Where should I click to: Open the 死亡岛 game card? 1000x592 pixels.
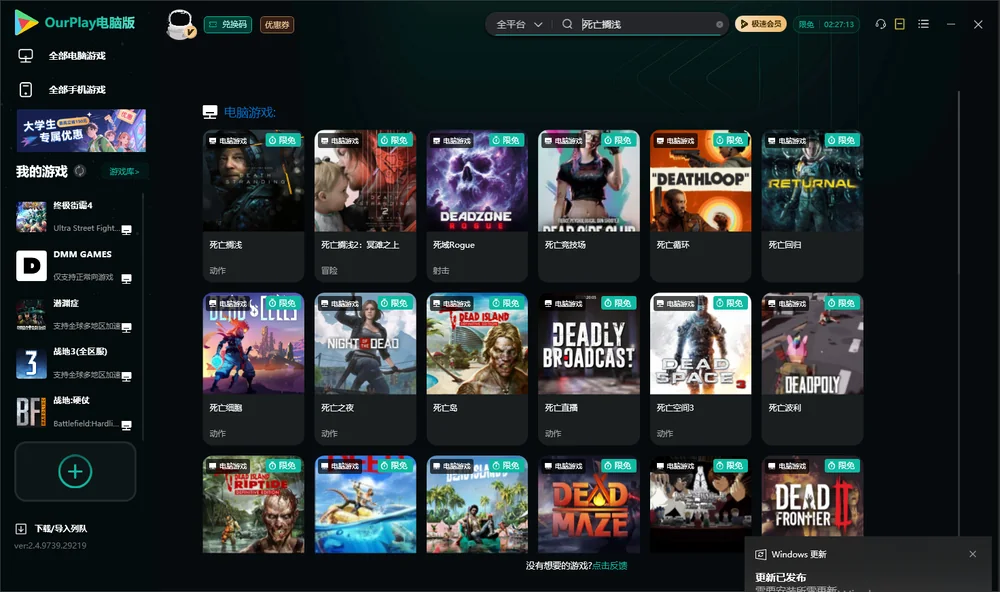pos(477,369)
